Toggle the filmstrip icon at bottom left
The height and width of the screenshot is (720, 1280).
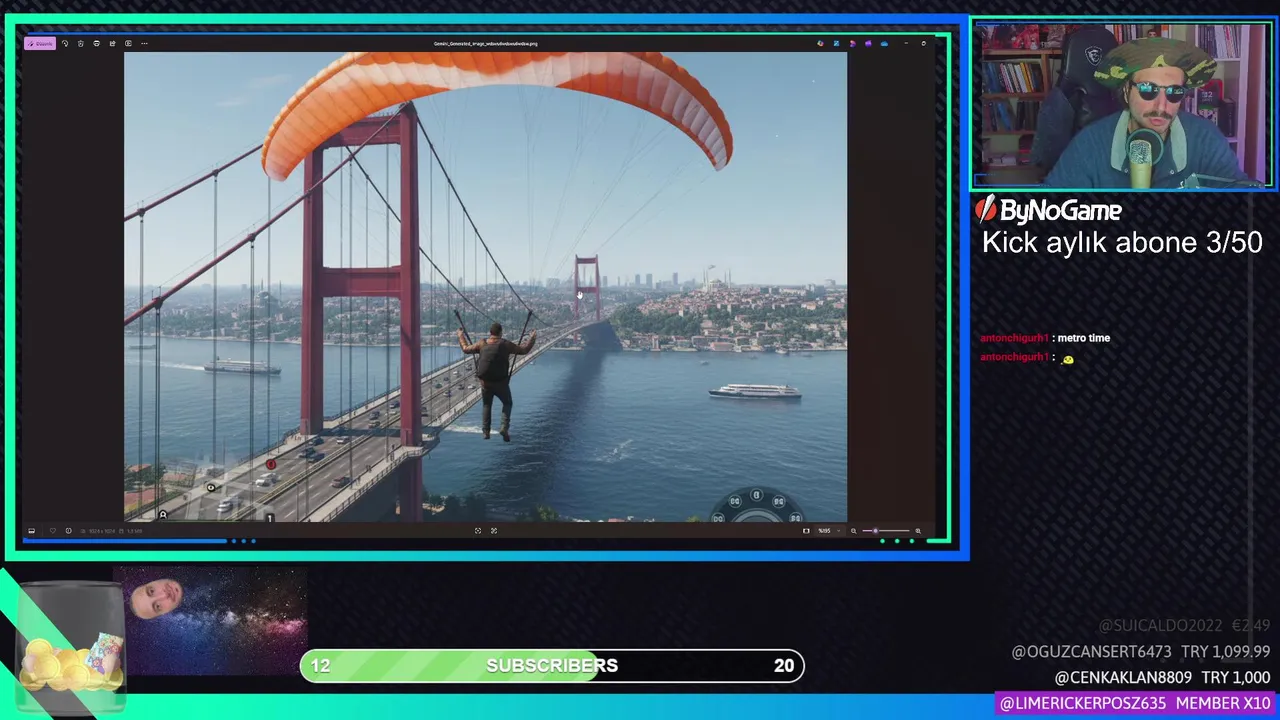(31, 531)
